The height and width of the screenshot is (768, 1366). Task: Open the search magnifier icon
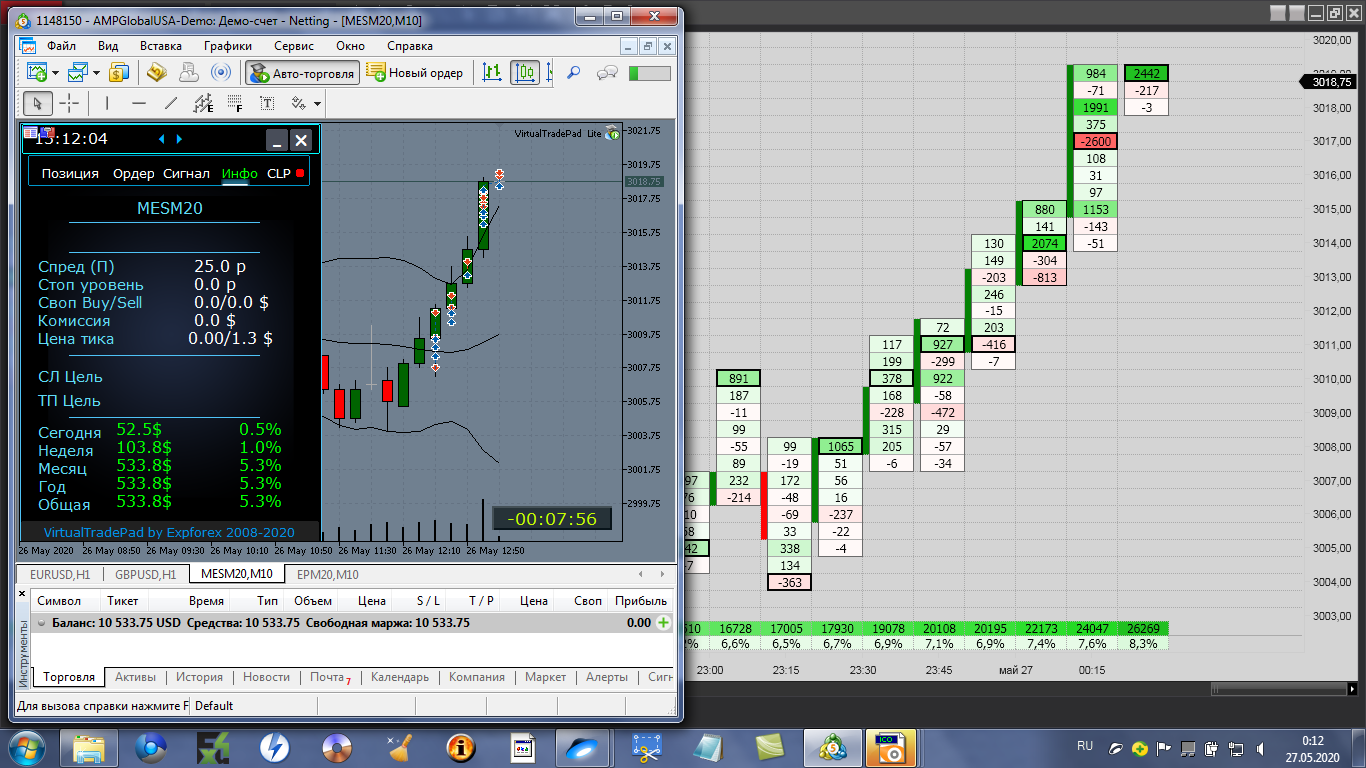[x=574, y=73]
